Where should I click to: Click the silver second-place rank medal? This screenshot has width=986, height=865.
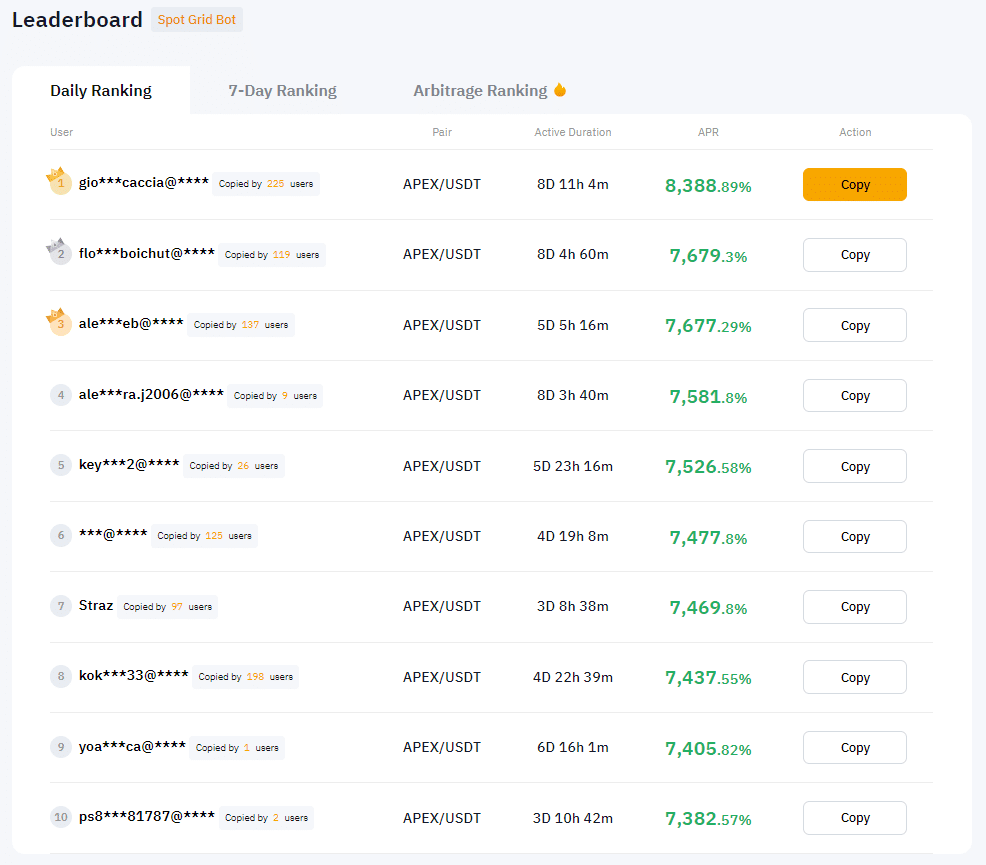point(60,254)
